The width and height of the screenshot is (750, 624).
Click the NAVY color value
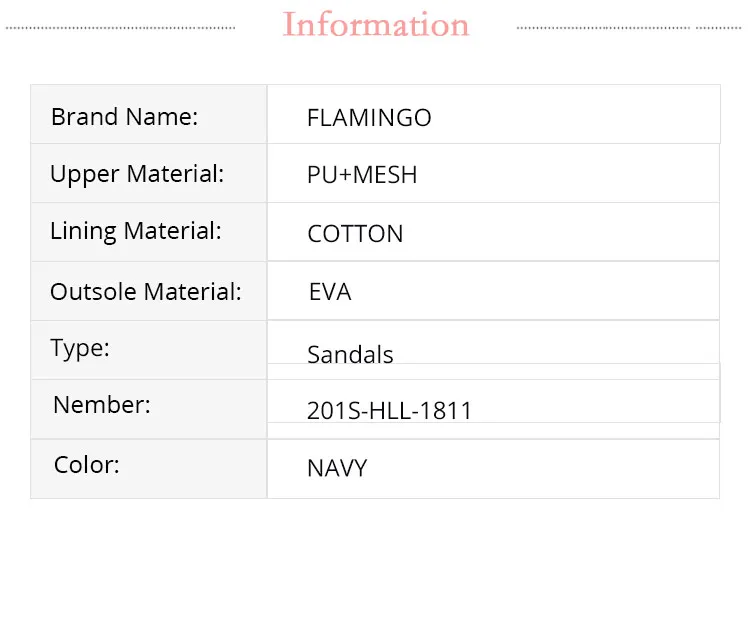pos(337,468)
